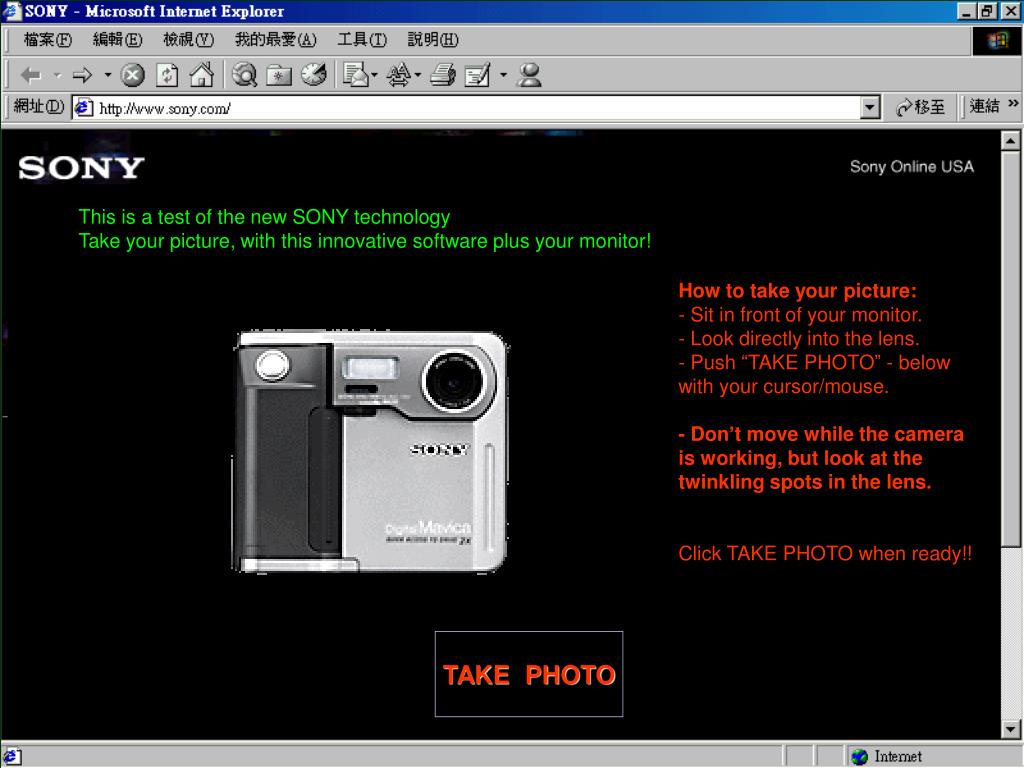Expand the Links bar chevron
This screenshot has width=1024, height=768.
click(x=1013, y=103)
